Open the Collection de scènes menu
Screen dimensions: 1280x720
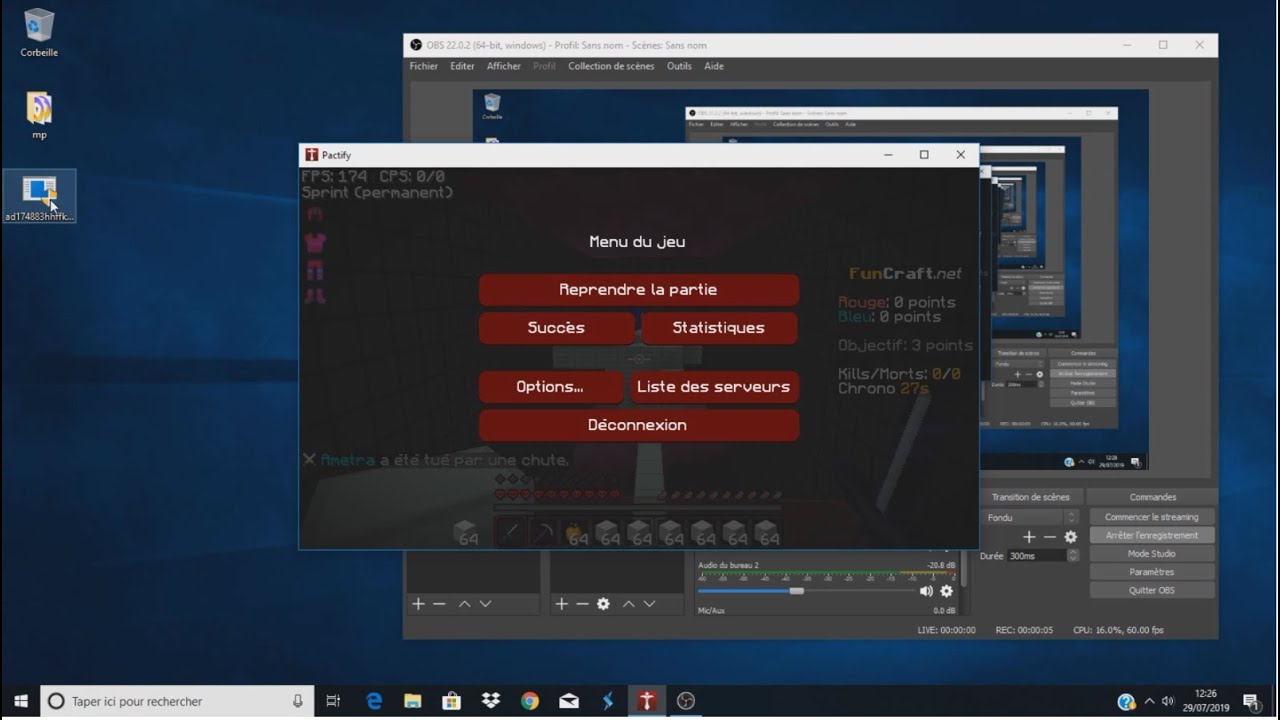pyautogui.click(x=611, y=66)
